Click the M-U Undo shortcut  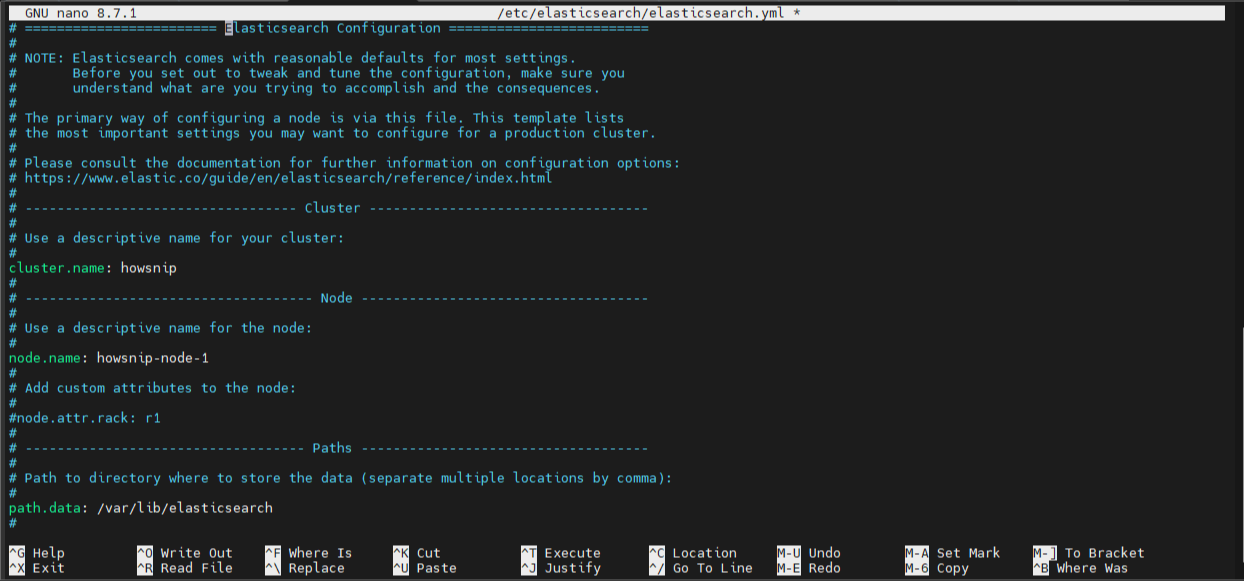click(809, 553)
